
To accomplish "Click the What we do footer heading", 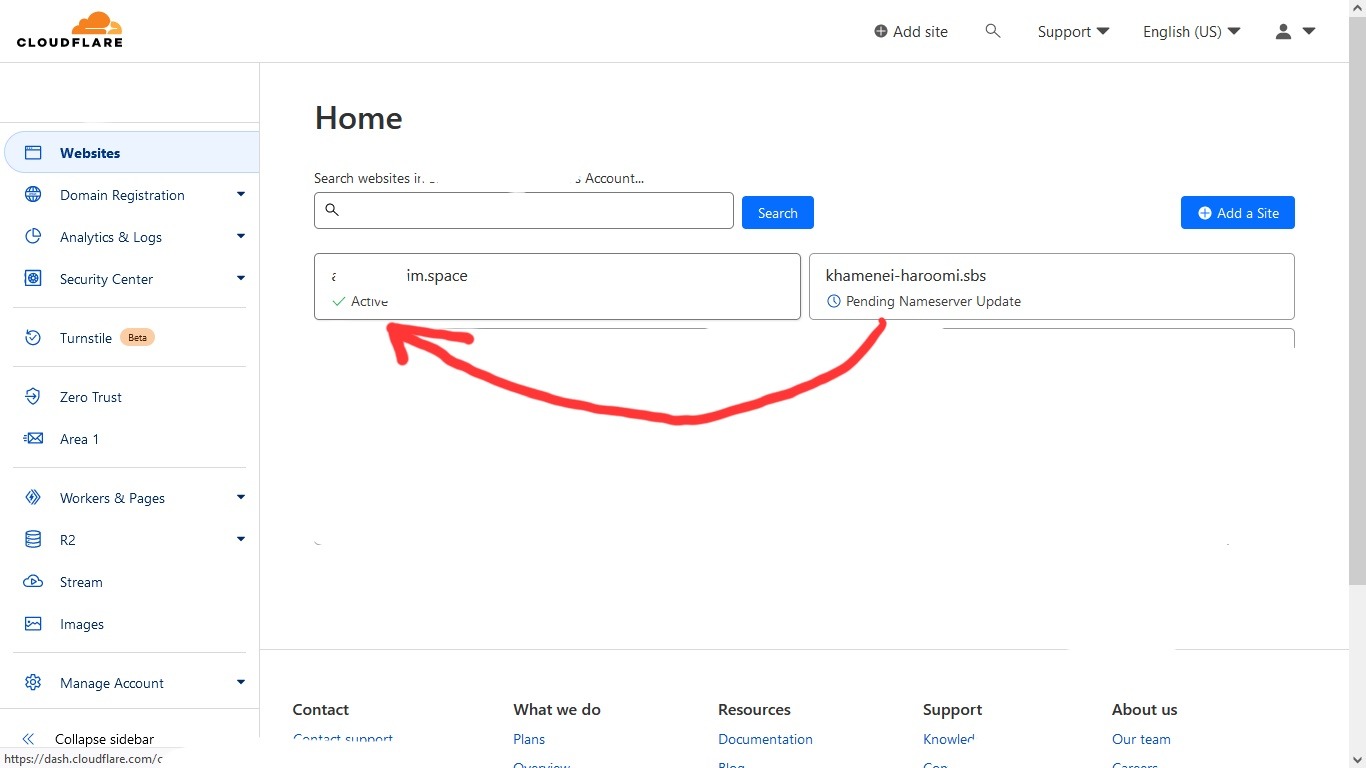I will 557,710.
